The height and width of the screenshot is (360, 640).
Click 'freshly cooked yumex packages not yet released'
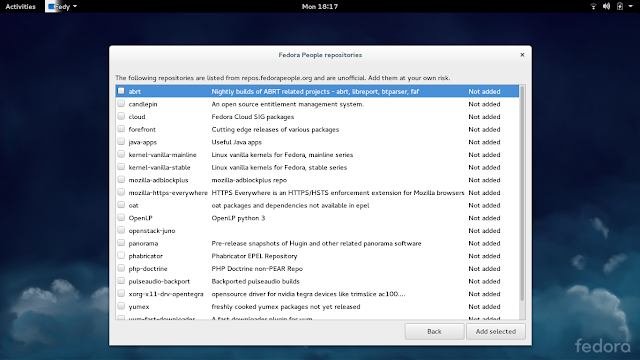pos(286,307)
